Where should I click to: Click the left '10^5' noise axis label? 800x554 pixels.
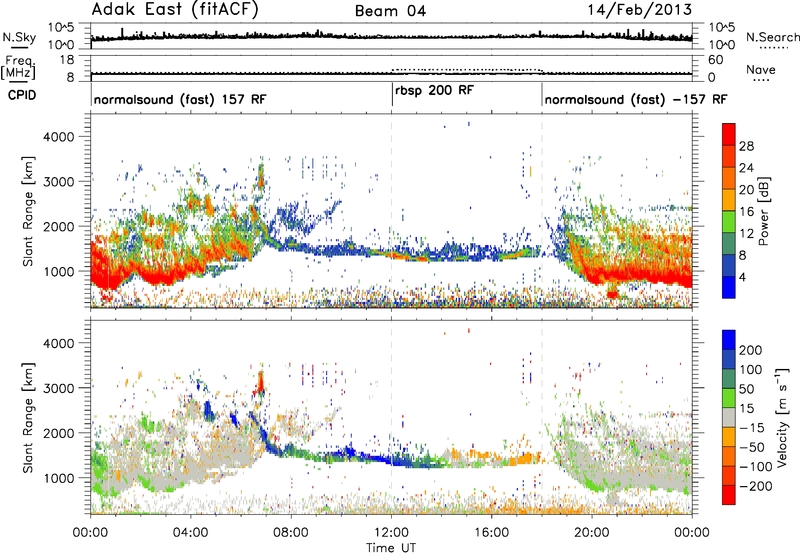(61, 28)
